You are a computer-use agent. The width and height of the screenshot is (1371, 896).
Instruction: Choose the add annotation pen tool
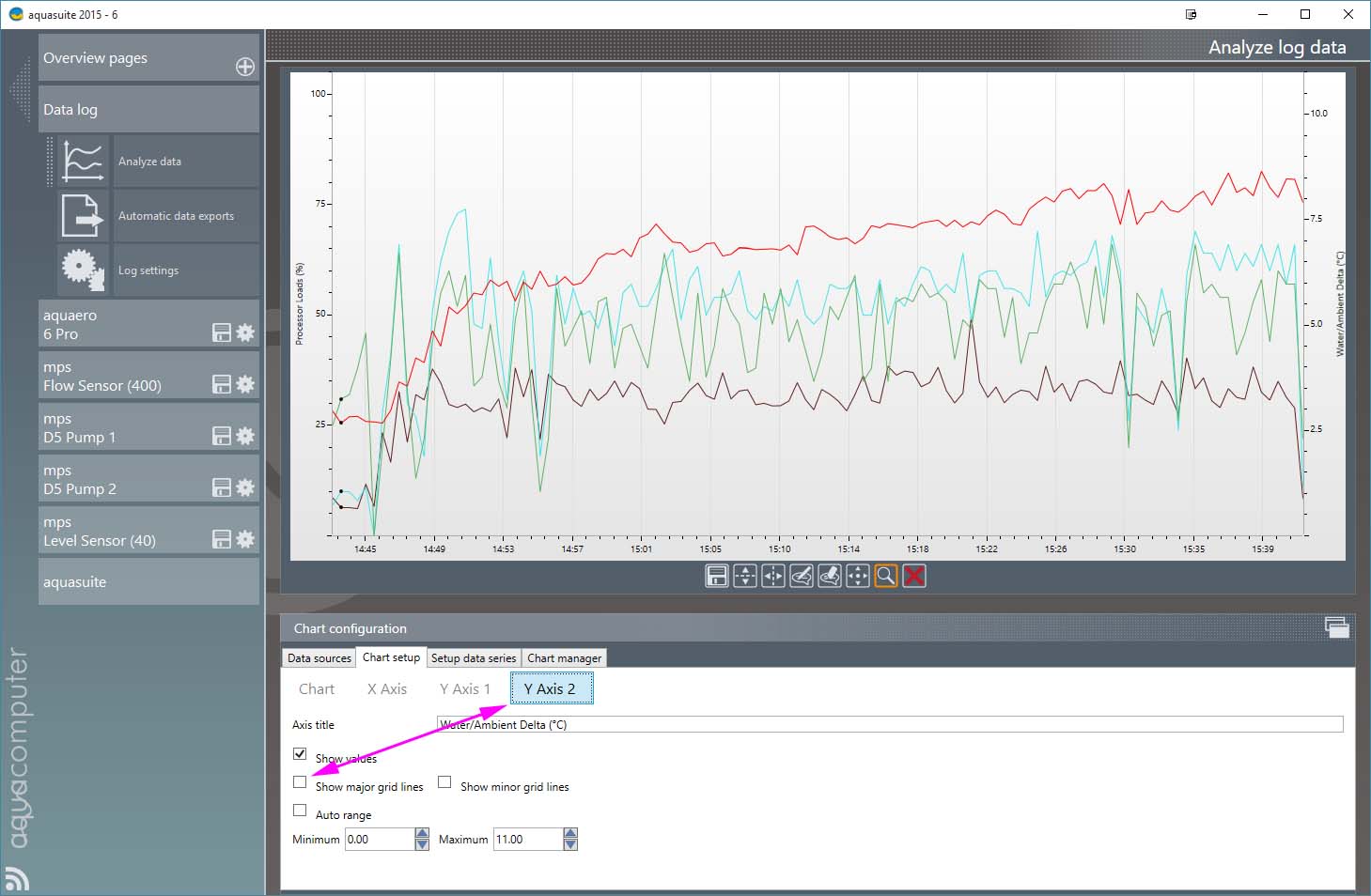(802, 576)
